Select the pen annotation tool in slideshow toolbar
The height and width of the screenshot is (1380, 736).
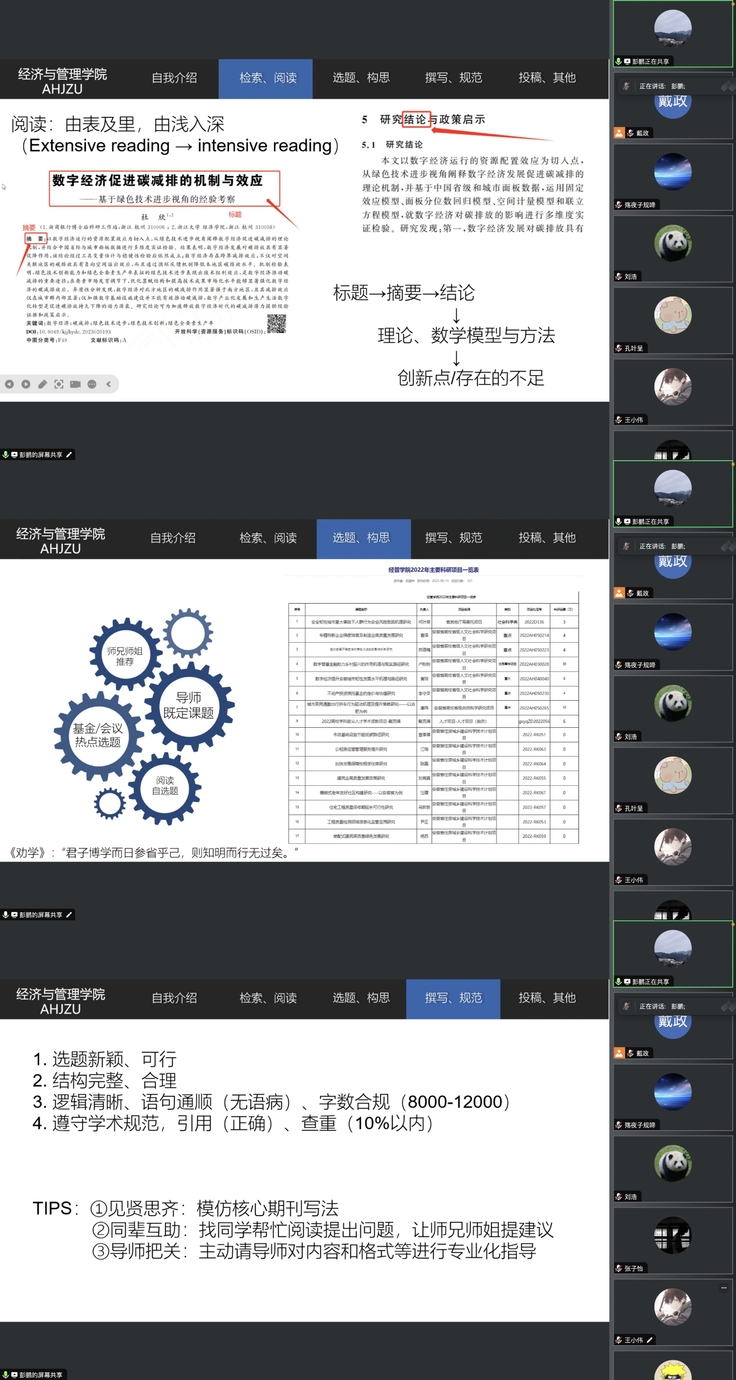point(42,383)
